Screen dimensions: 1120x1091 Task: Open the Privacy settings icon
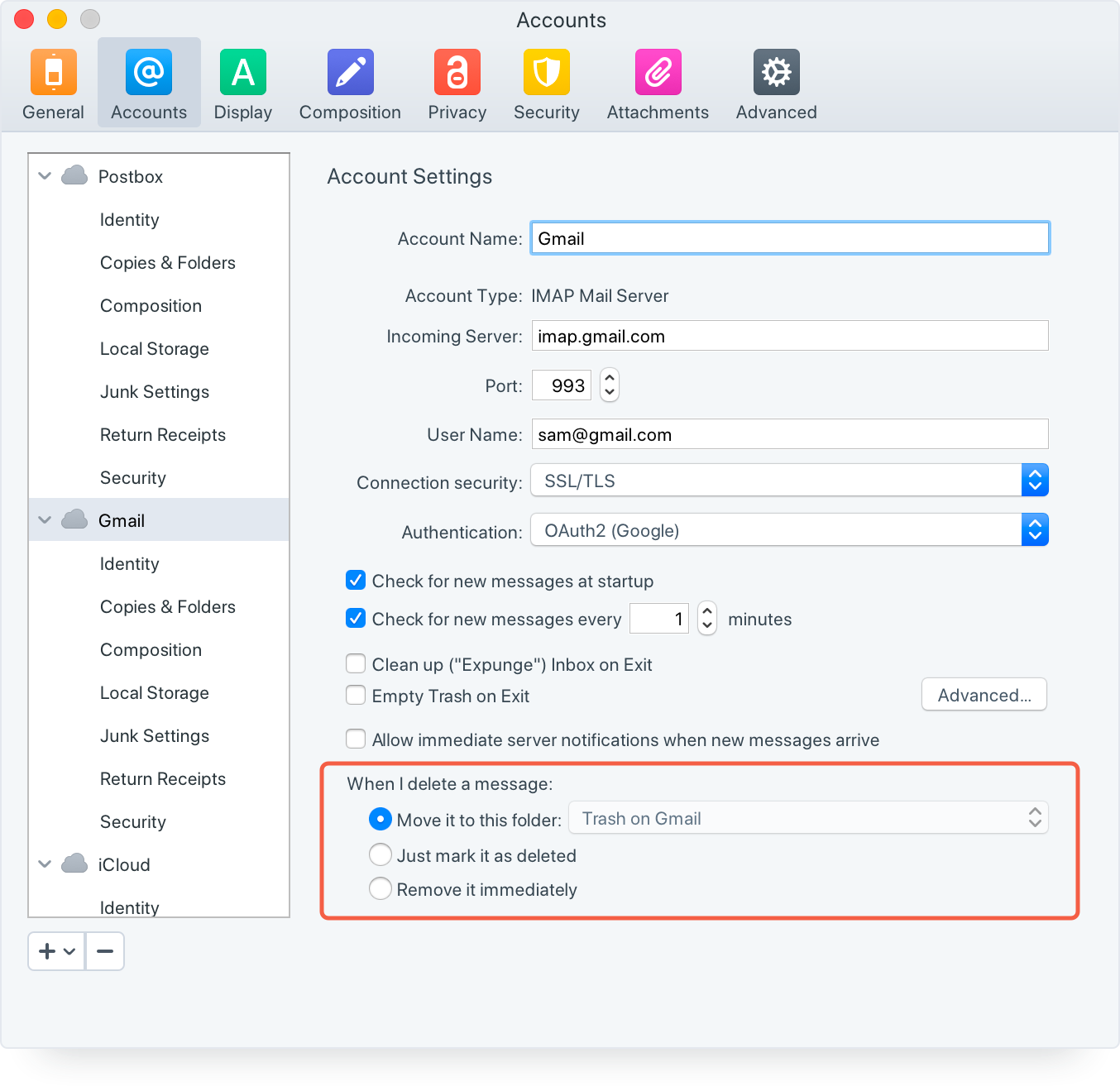pos(457,83)
